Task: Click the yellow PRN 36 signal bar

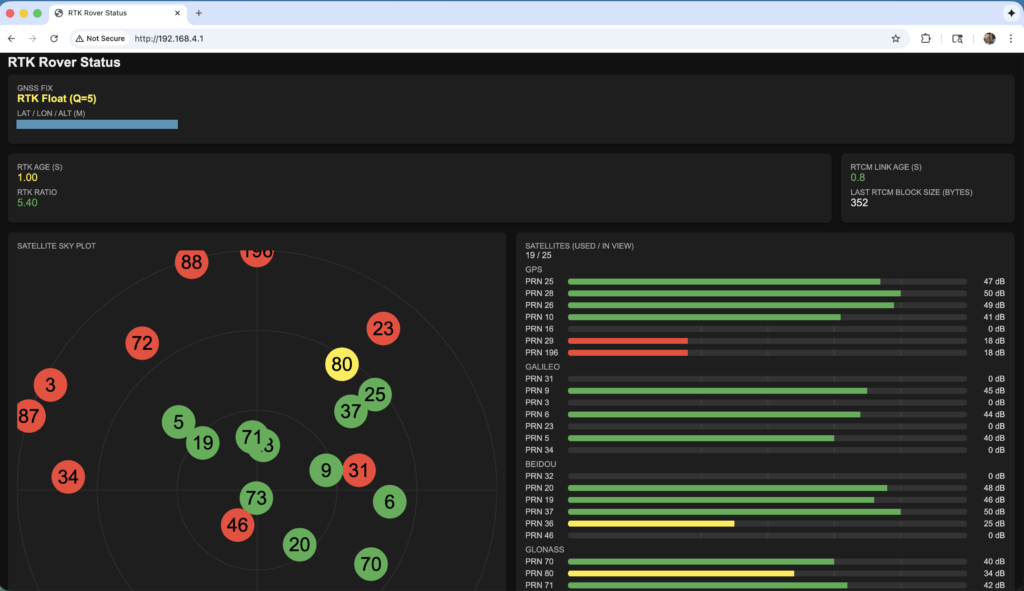Action: (x=651, y=523)
